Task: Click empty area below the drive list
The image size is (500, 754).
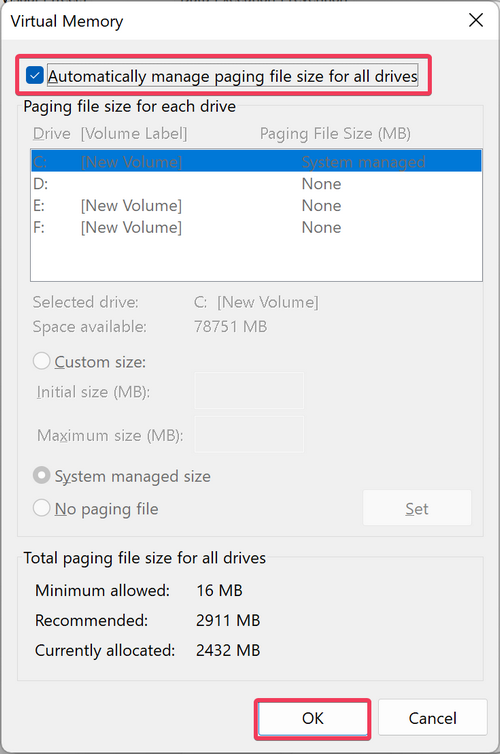Action: pos(256,260)
